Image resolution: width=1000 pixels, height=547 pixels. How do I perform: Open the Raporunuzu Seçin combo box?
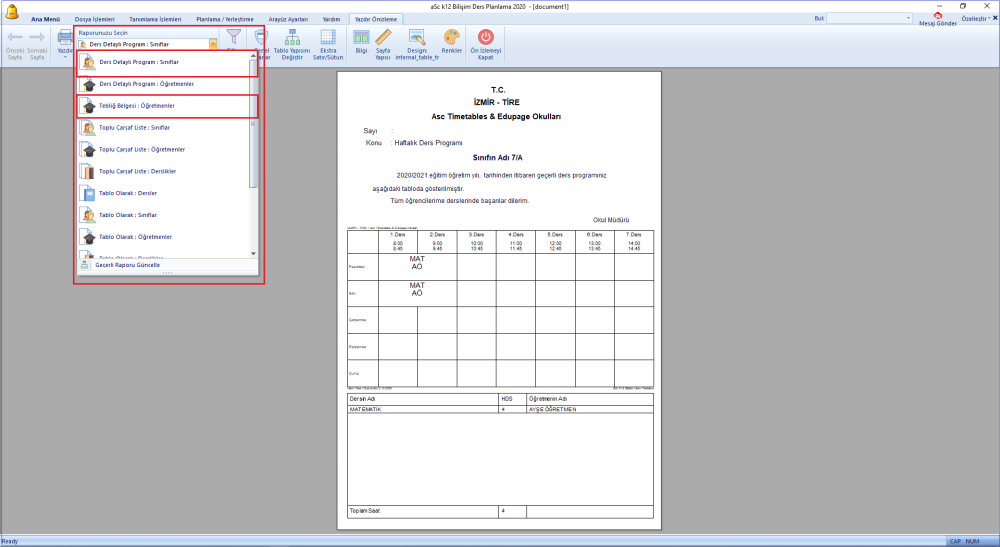point(147,45)
